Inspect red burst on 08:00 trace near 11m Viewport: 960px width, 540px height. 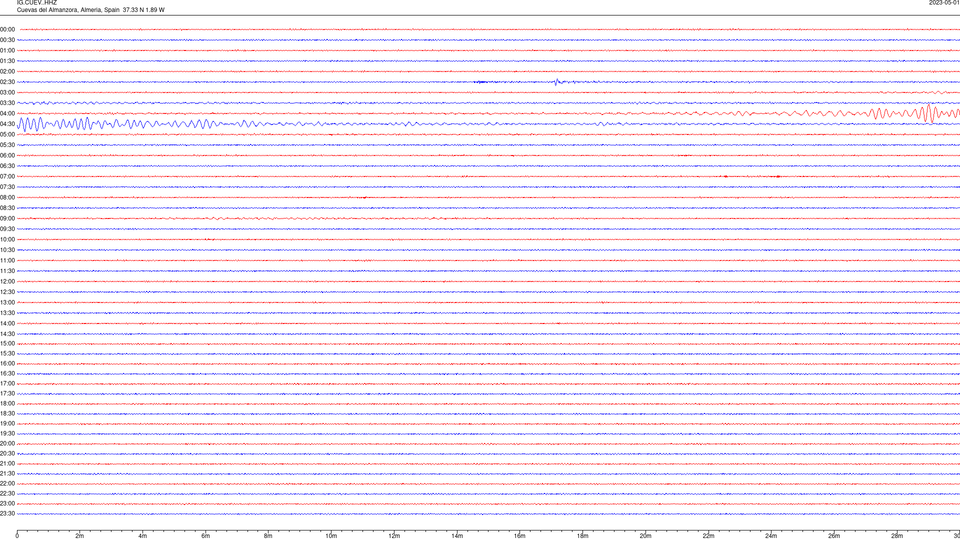365,197
